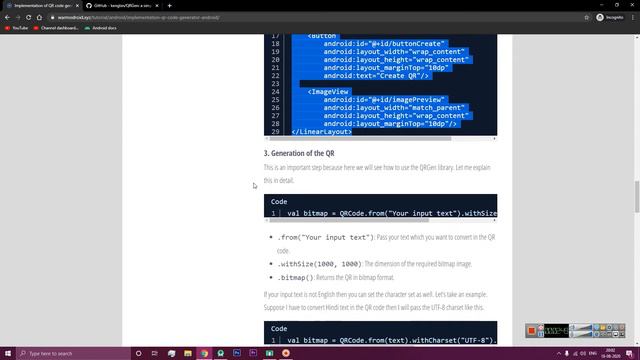The height and width of the screenshot is (360, 640).
Task: Open the Chrome three-dot menu
Action: click(x=633, y=18)
